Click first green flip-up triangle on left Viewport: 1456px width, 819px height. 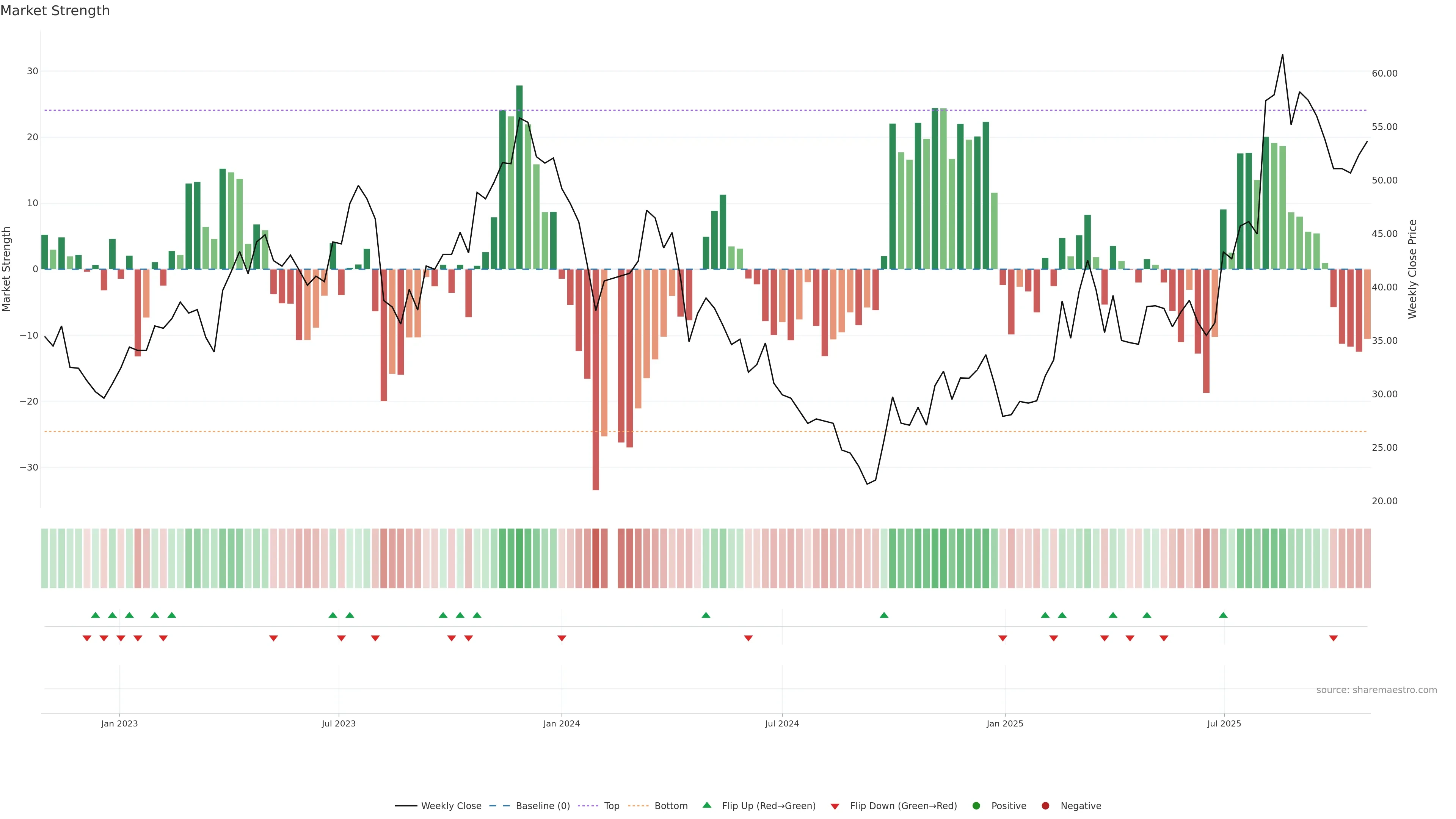(x=96, y=615)
